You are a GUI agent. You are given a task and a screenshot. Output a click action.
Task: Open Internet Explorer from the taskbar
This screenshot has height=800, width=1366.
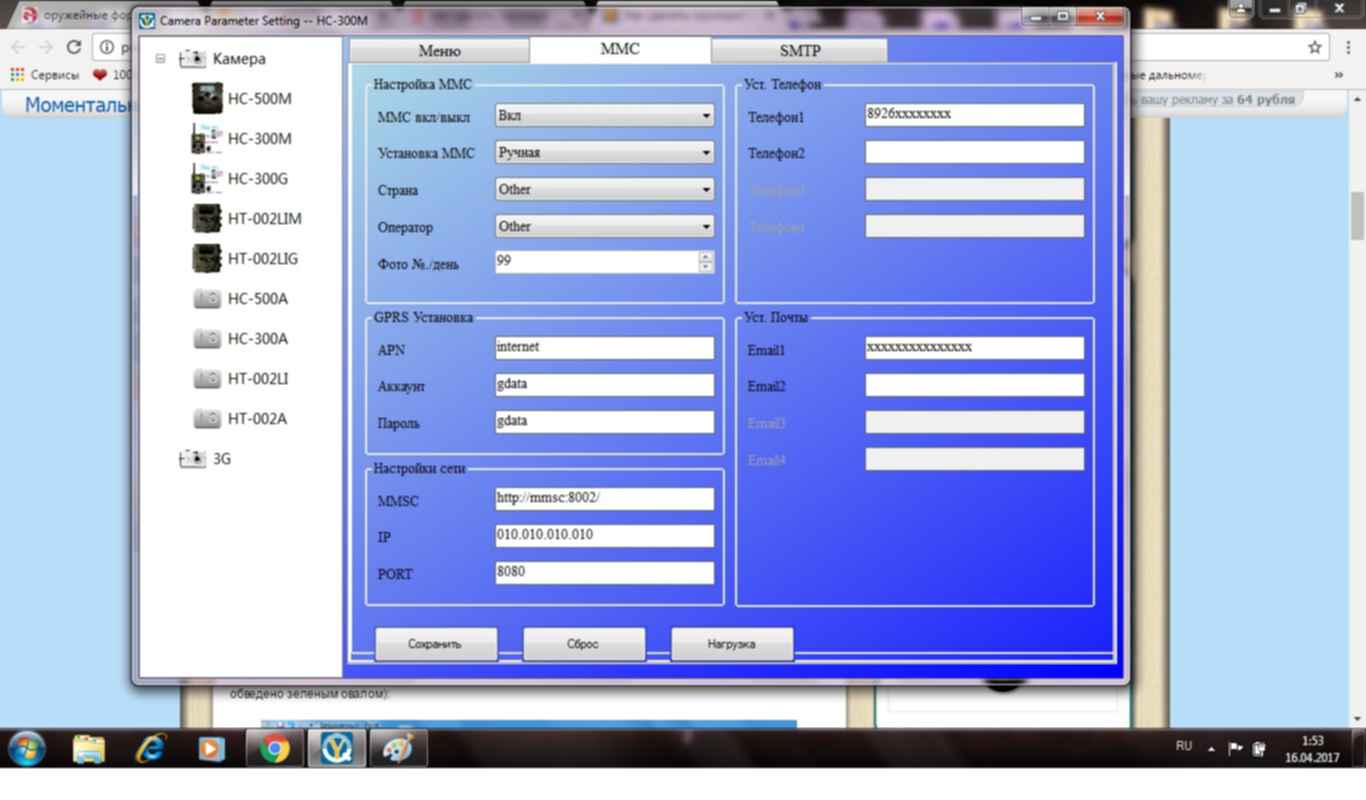pos(150,748)
